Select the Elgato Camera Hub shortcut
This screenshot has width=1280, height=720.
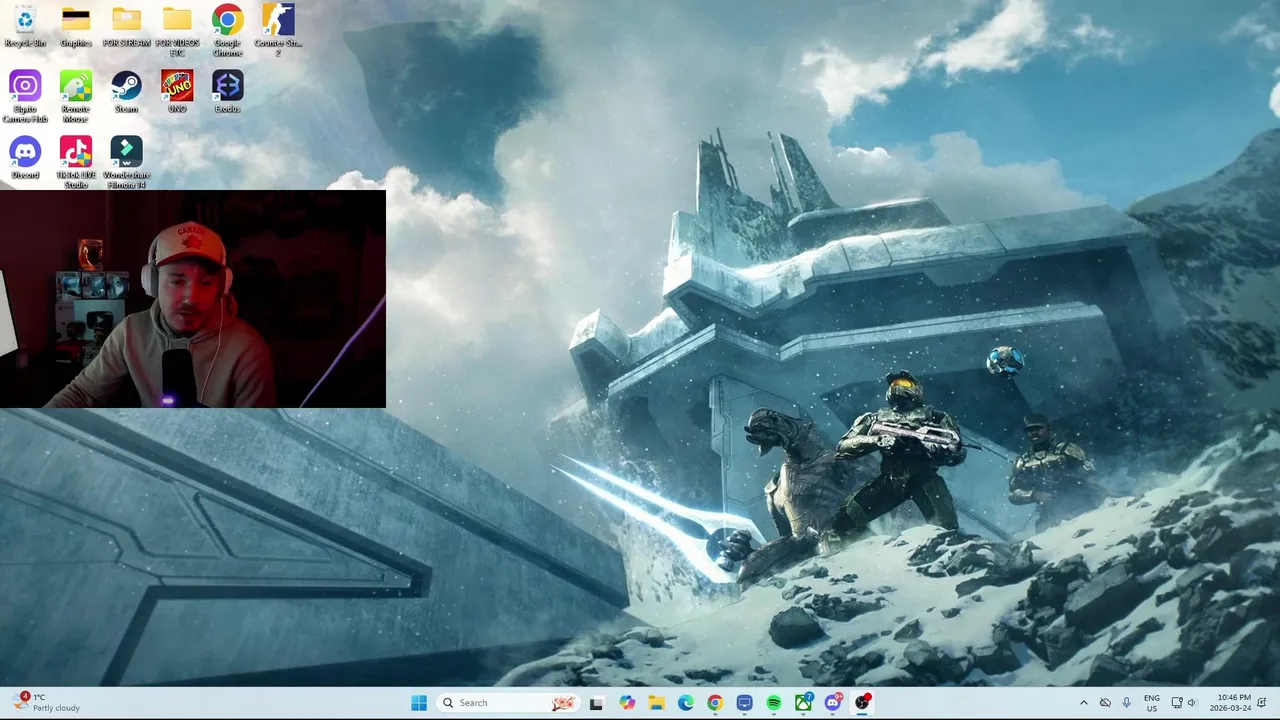tap(25, 97)
